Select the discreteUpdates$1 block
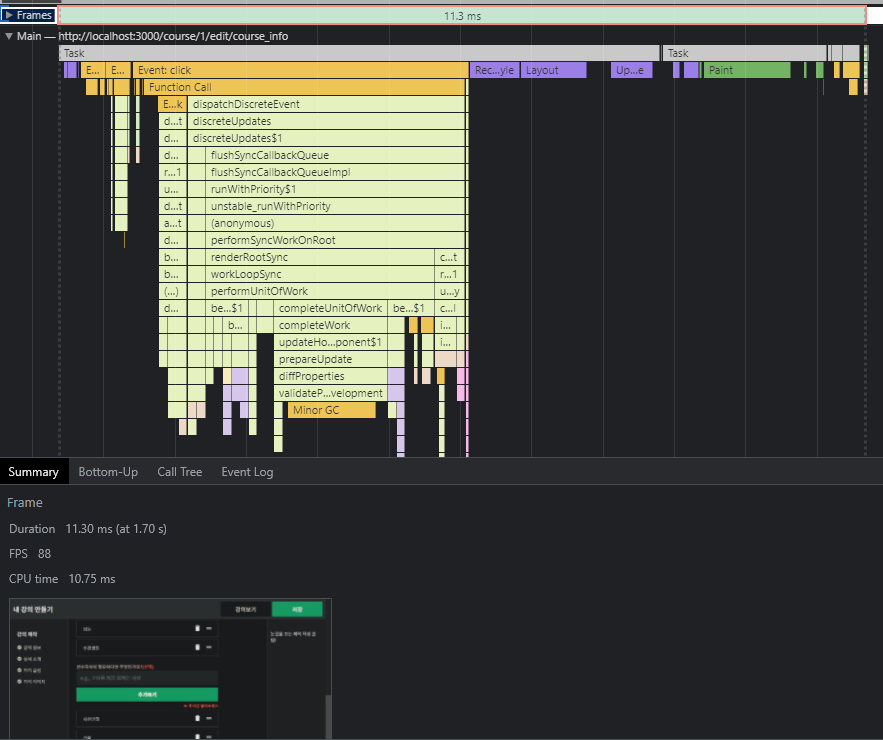Viewport: 883px width, 740px height. click(x=327, y=138)
